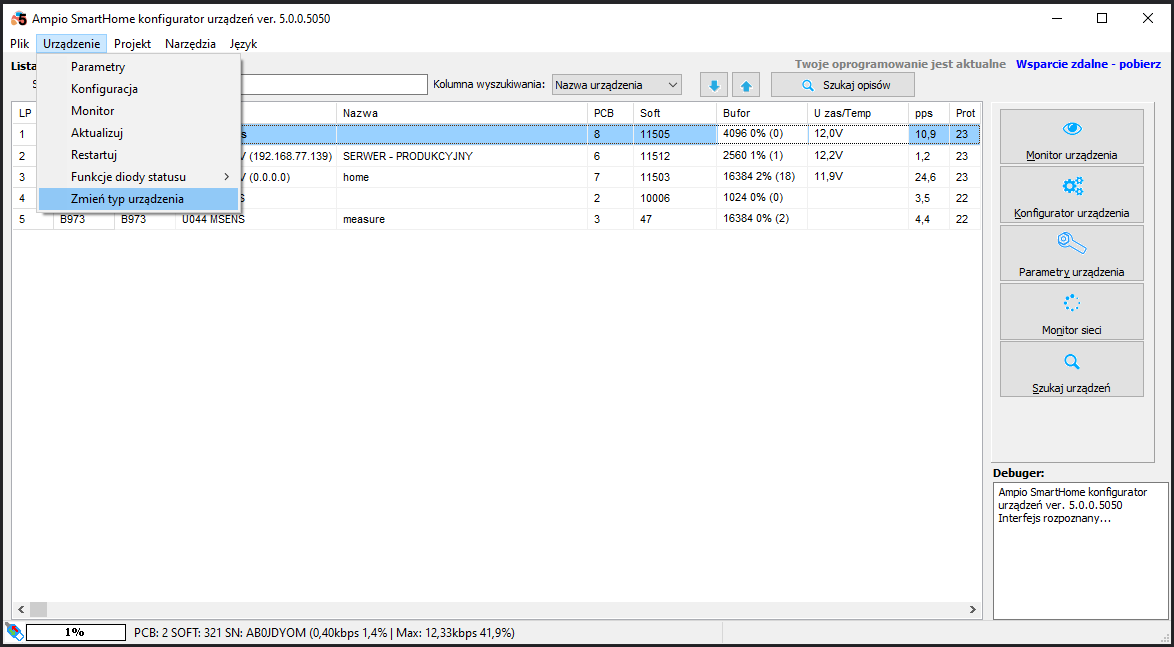Sort by the Nazwa column header
The height and width of the screenshot is (647, 1174).
pyautogui.click(x=461, y=112)
